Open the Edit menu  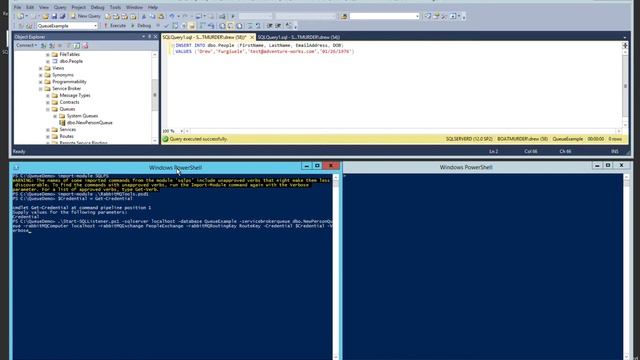pyautogui.click(x=30, y=7)
